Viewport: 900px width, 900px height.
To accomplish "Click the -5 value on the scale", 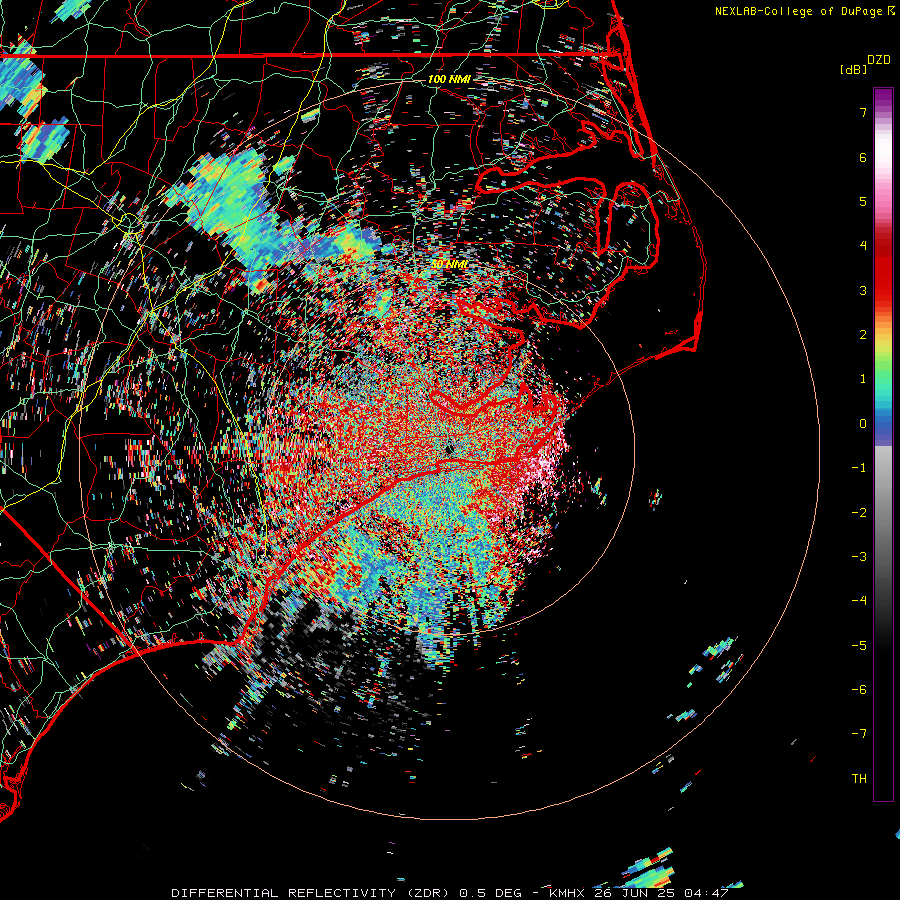I will coord(859,646).
